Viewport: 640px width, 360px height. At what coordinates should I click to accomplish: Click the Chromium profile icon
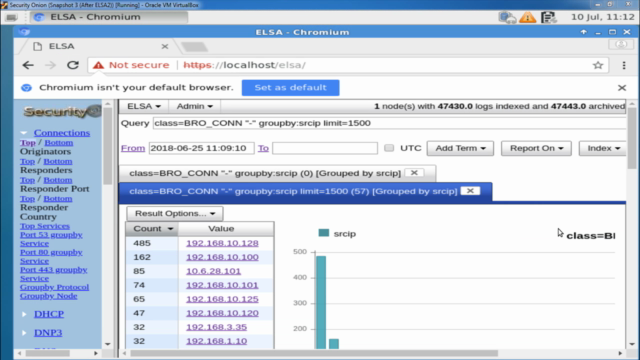point(621,44)
